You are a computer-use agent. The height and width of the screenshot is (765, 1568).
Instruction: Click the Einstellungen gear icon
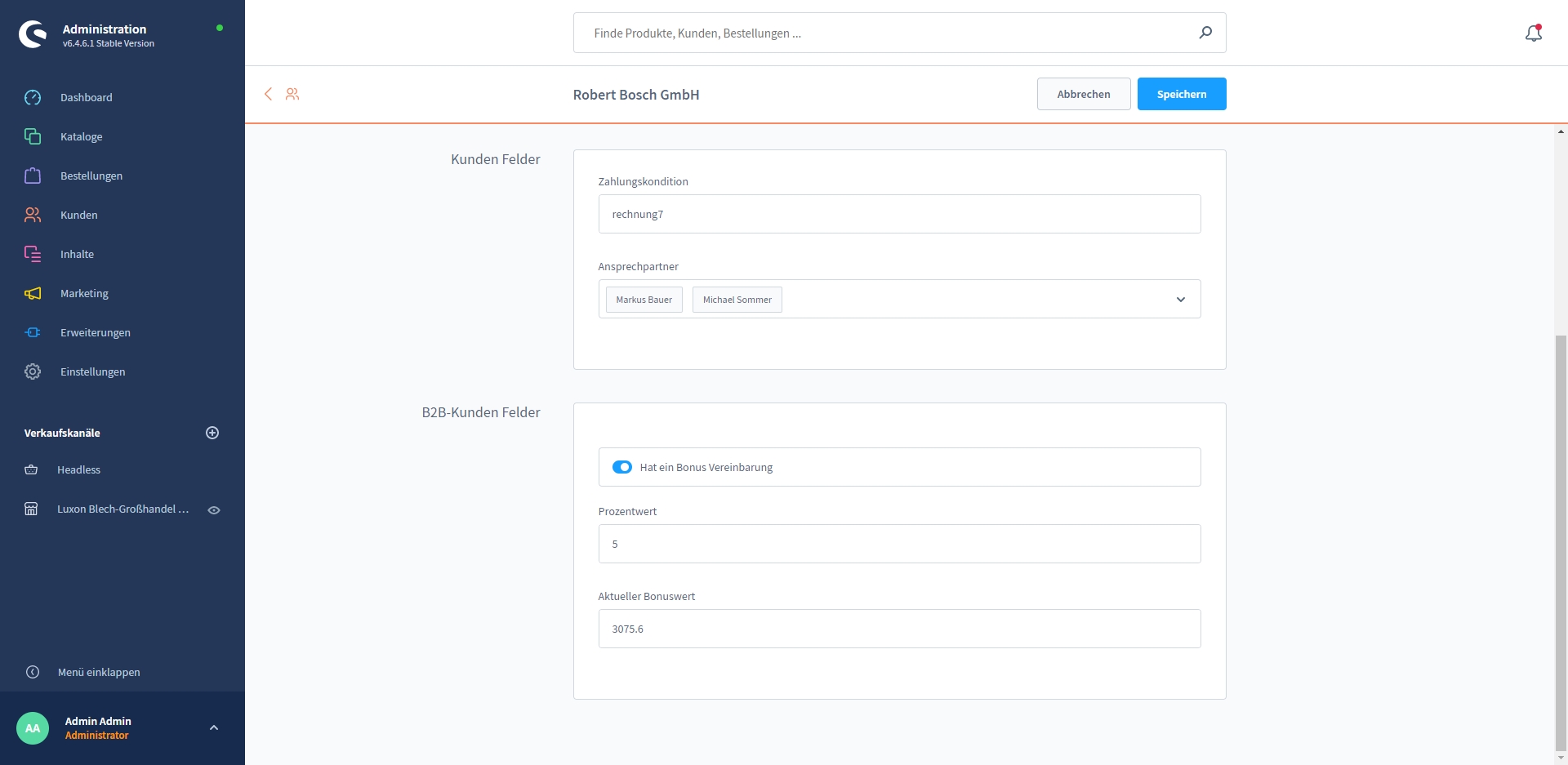[33, 371]
